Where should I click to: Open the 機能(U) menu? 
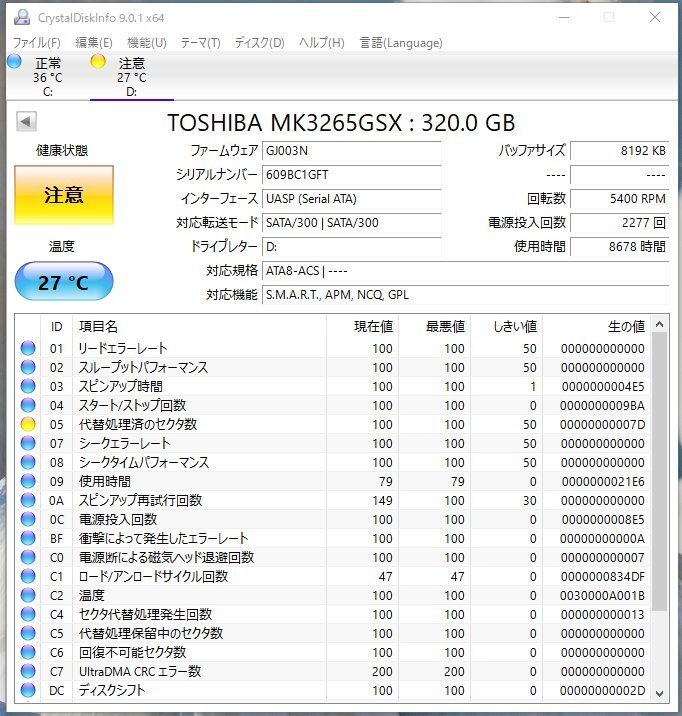(x=147, y=43)
